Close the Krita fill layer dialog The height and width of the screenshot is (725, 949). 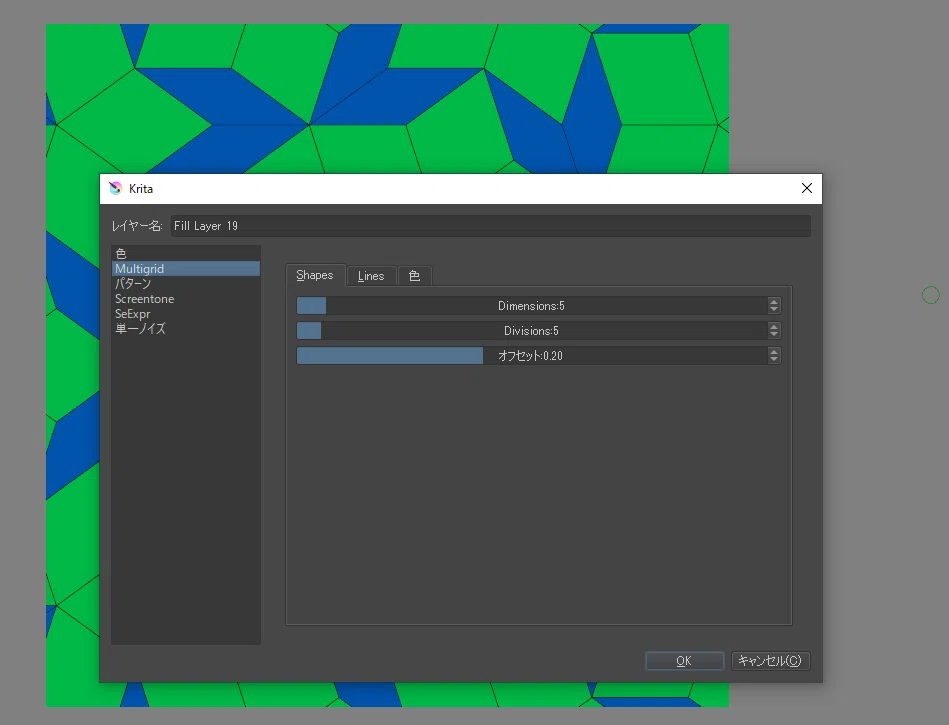point(806,188)
